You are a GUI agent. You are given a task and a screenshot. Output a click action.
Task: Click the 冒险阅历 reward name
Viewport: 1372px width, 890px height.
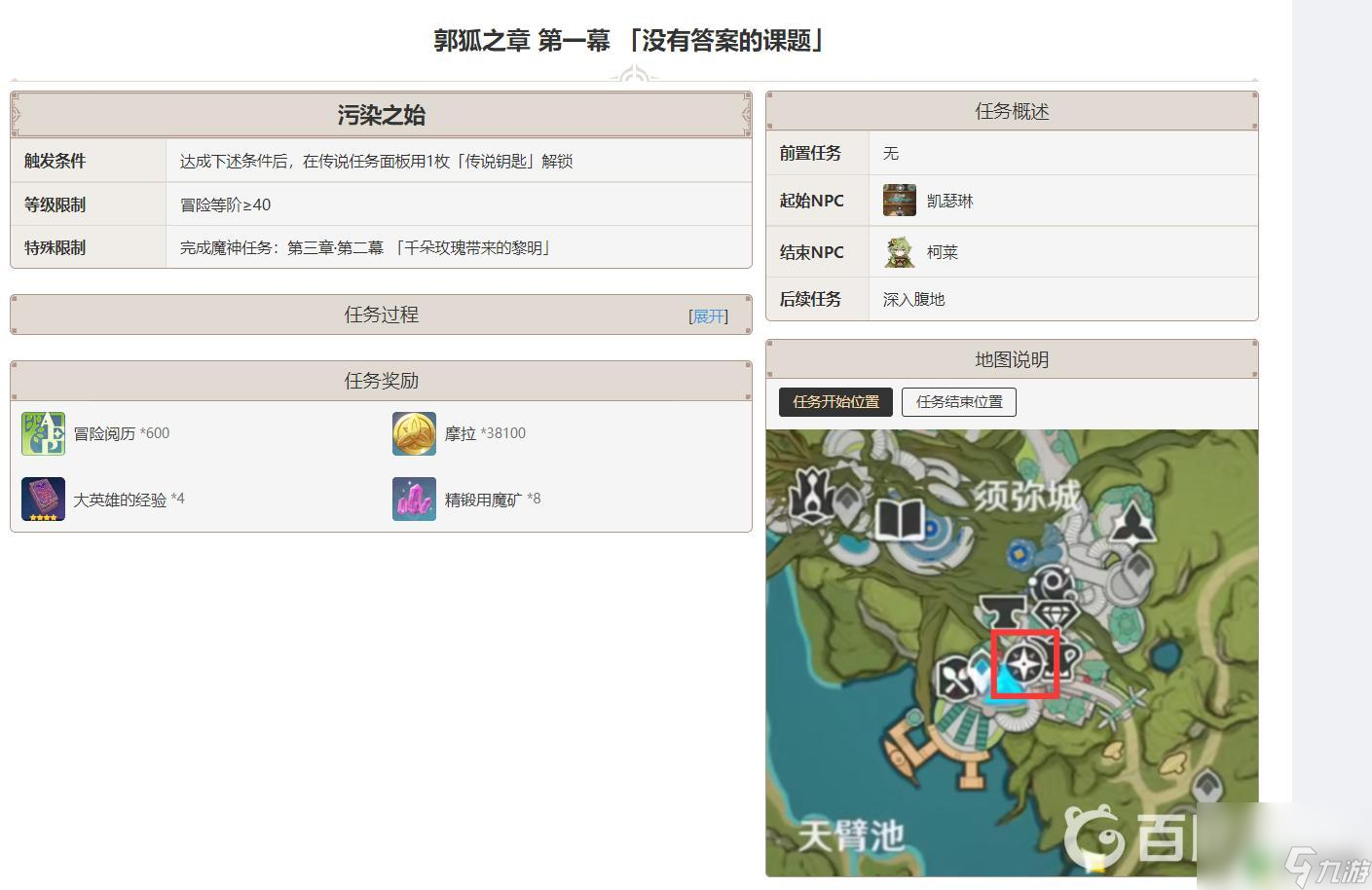tap(104, 433)
